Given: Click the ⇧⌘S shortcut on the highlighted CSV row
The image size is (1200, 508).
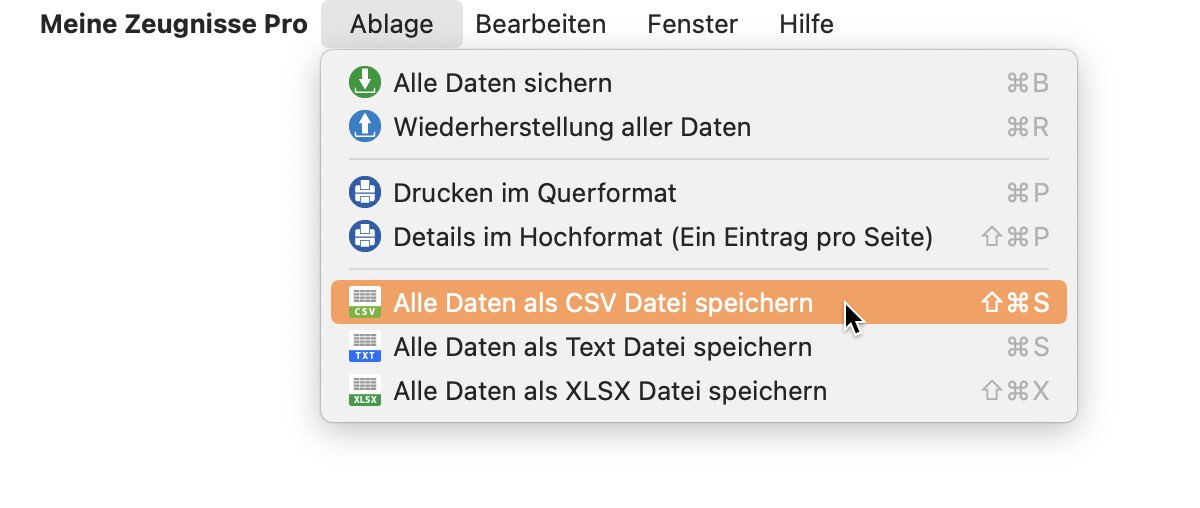Looking at the screenshot, I should click(x=1016, y=302).
